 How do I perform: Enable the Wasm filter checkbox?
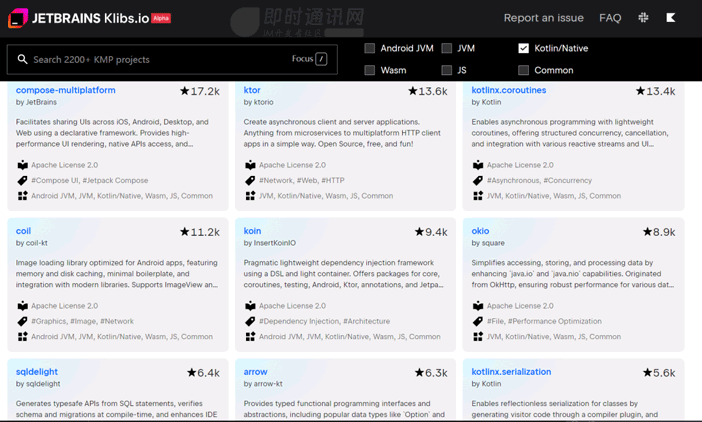tap(369, 70)
